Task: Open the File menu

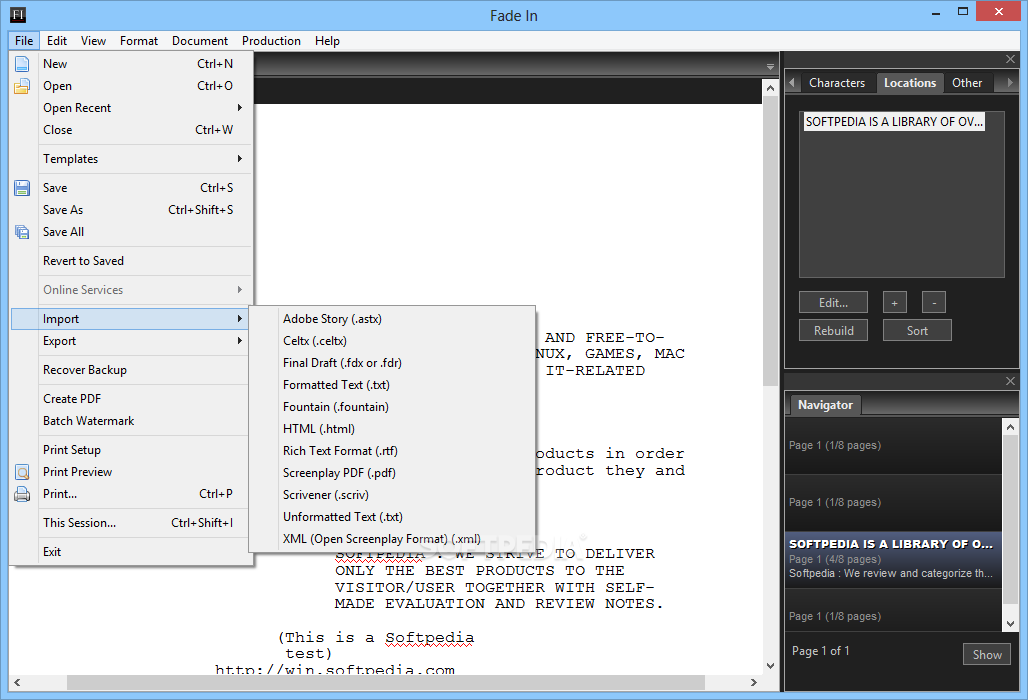Action: click(x=24, y=41)
